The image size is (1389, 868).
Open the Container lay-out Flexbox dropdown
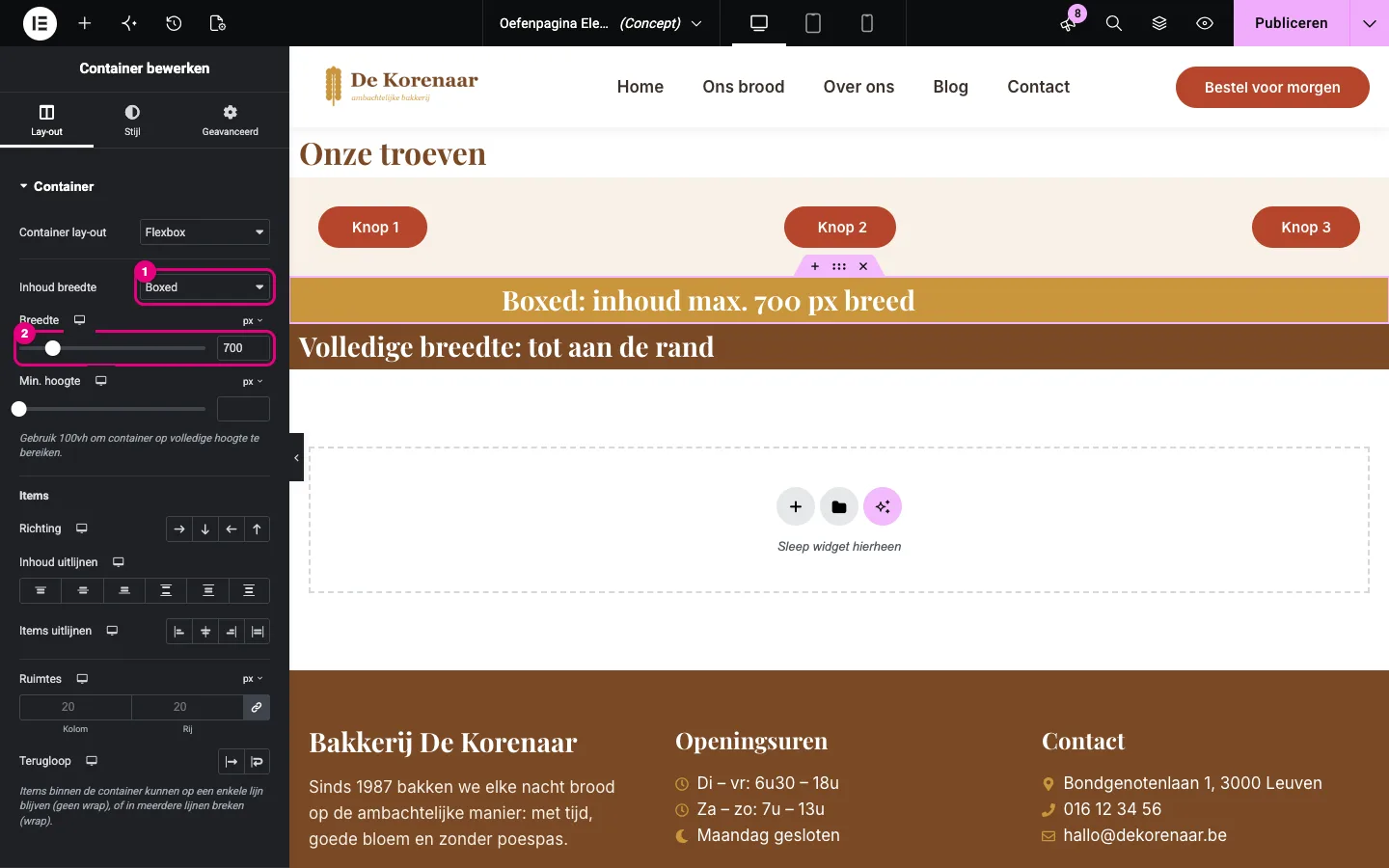pos(204,232)
